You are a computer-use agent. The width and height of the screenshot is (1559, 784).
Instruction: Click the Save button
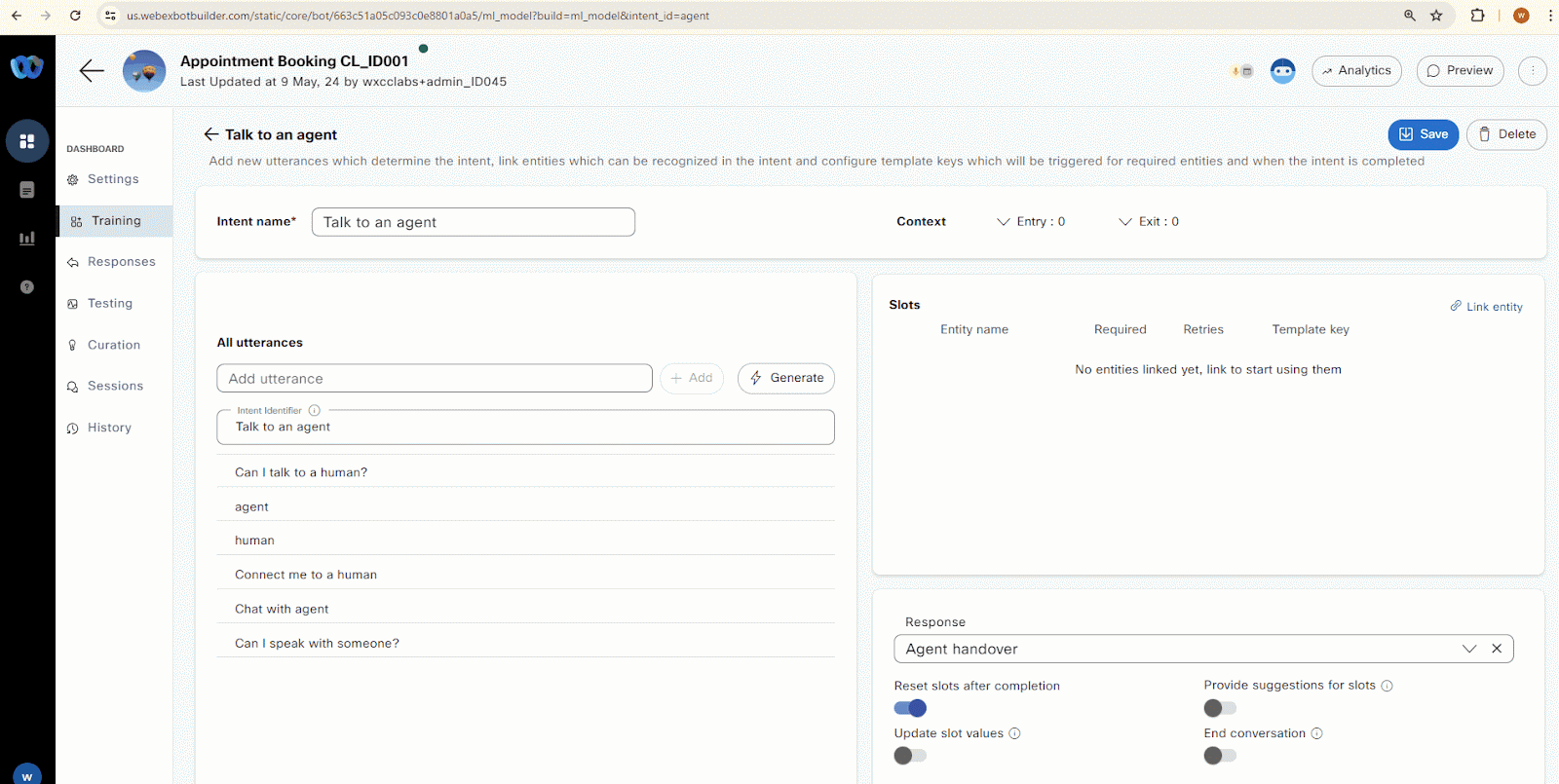1423,134
